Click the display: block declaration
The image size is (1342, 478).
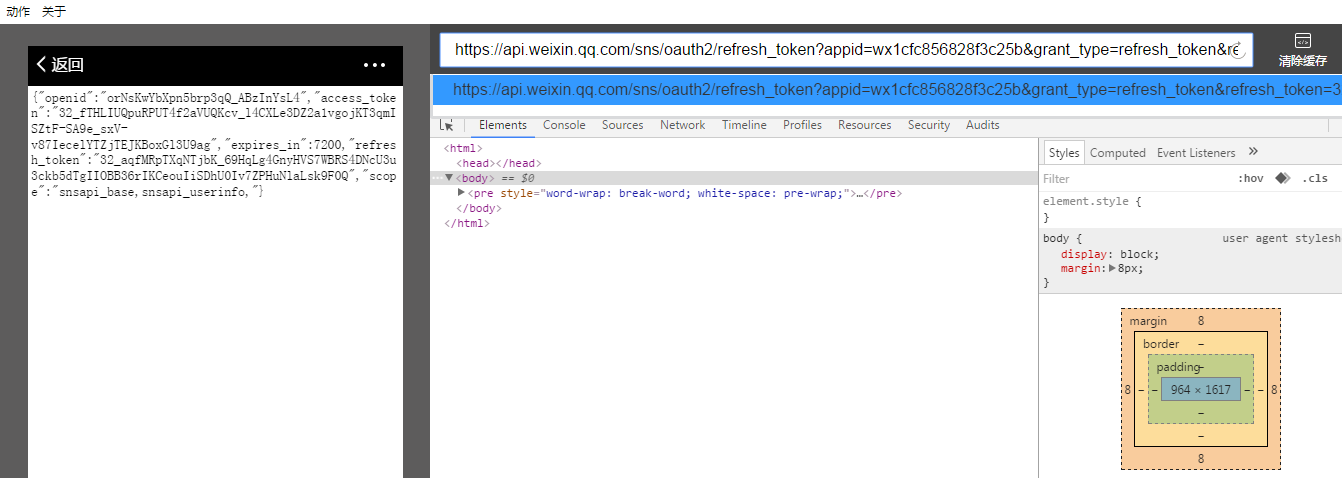[x=1110, y=254]
